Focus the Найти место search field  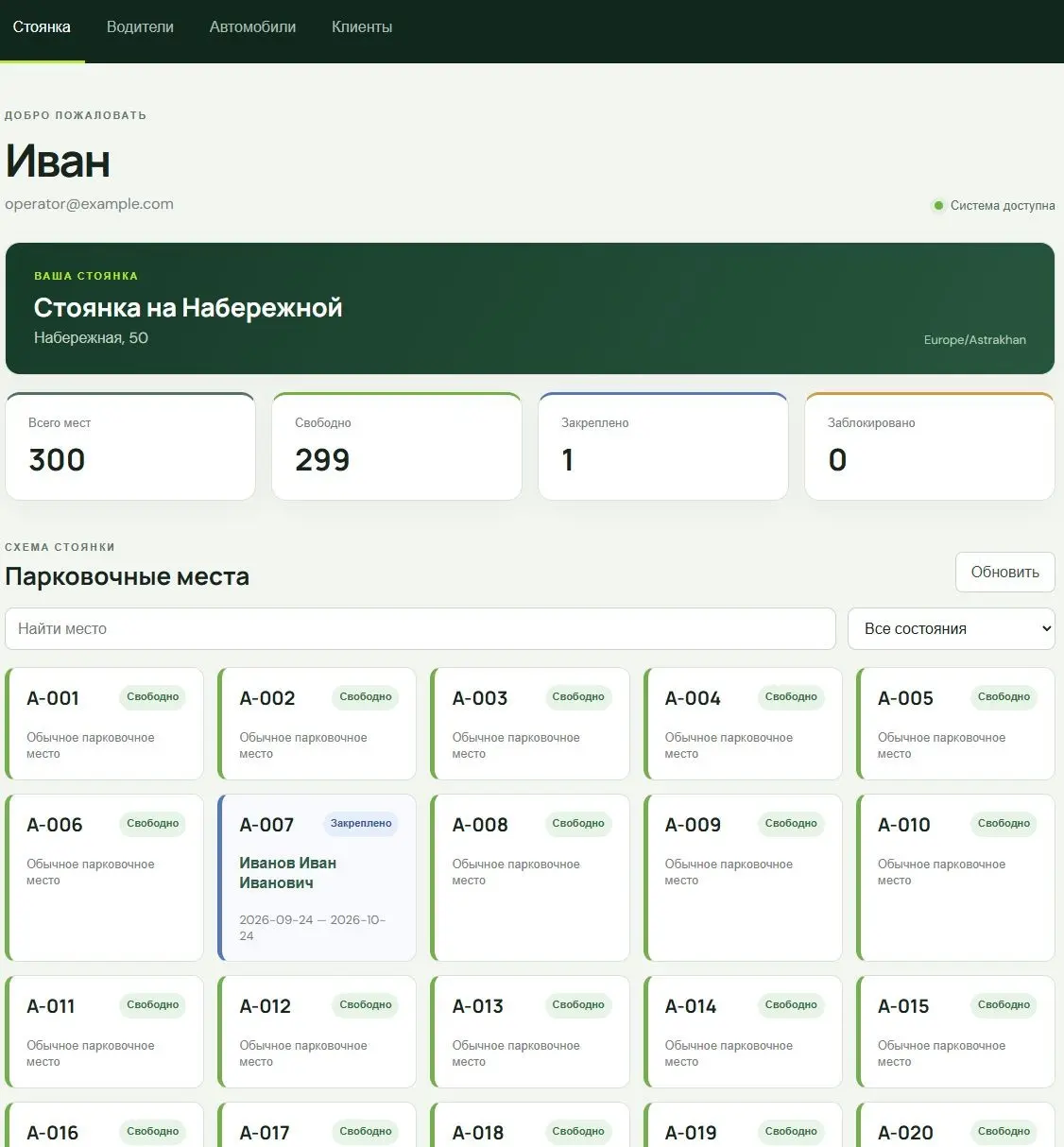click(x=420, y=628)
